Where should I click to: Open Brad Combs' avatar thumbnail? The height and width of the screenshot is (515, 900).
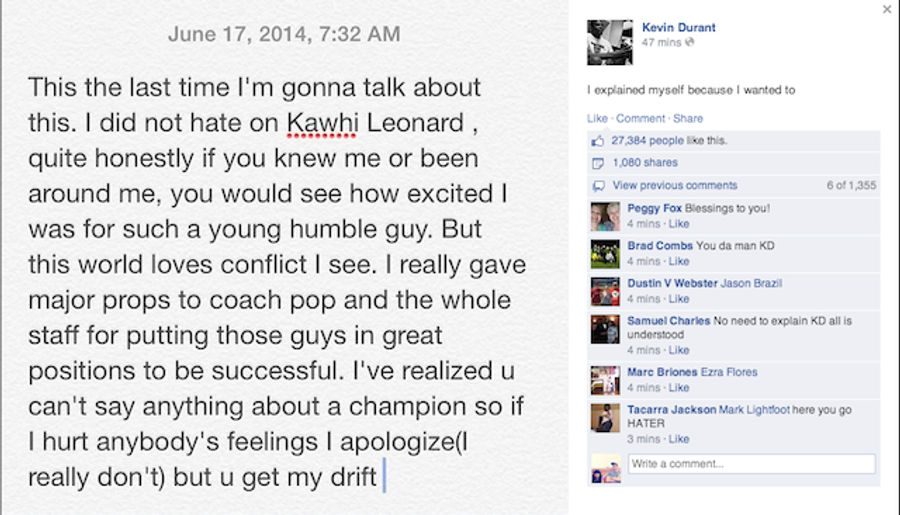pos(605,254)
